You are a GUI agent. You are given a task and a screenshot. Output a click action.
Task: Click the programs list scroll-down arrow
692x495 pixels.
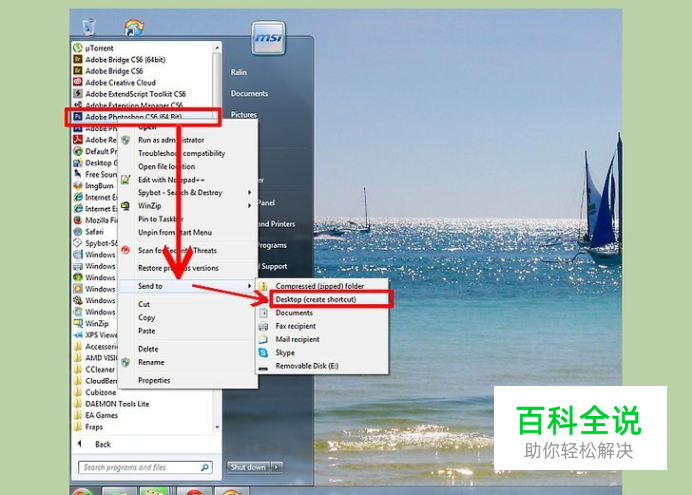pos(217,427)
